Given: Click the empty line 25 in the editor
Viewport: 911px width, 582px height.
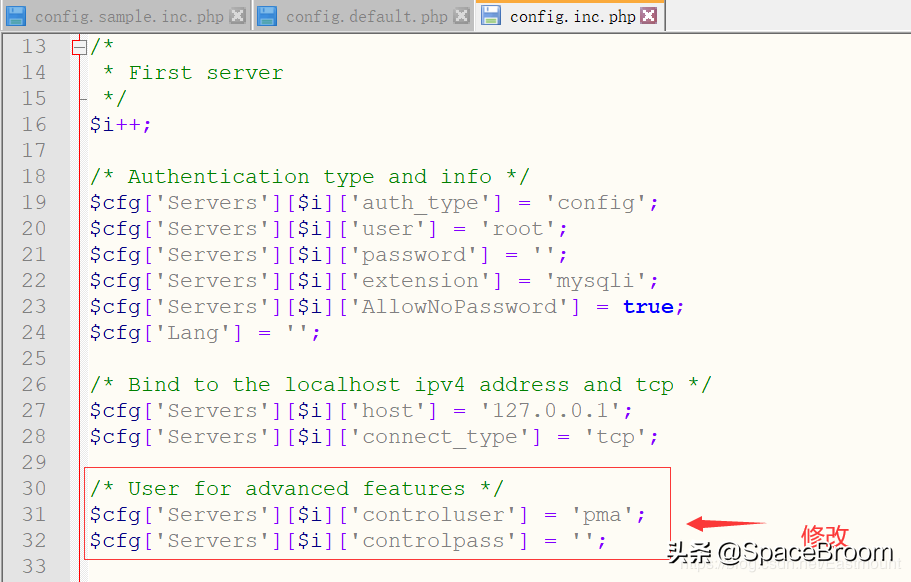Looking at the screenshot, I should (x=150, y=358).
